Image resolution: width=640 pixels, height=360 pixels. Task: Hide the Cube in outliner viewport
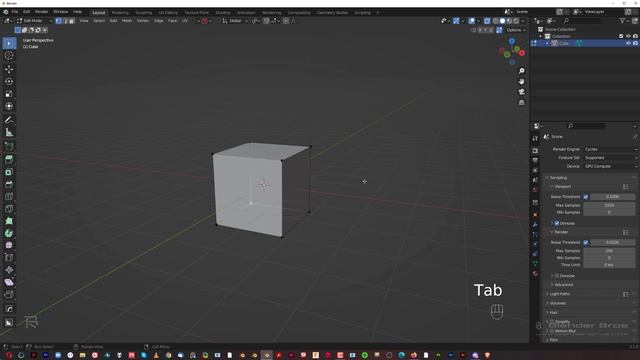point(628,43)
